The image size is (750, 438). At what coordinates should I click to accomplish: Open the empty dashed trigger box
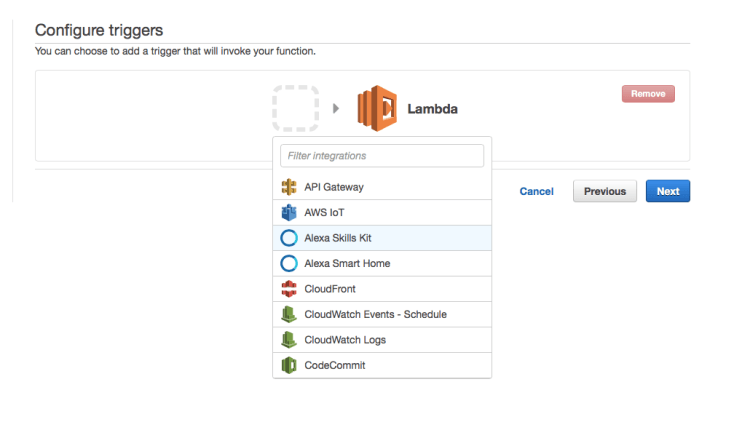coord(295,108)
